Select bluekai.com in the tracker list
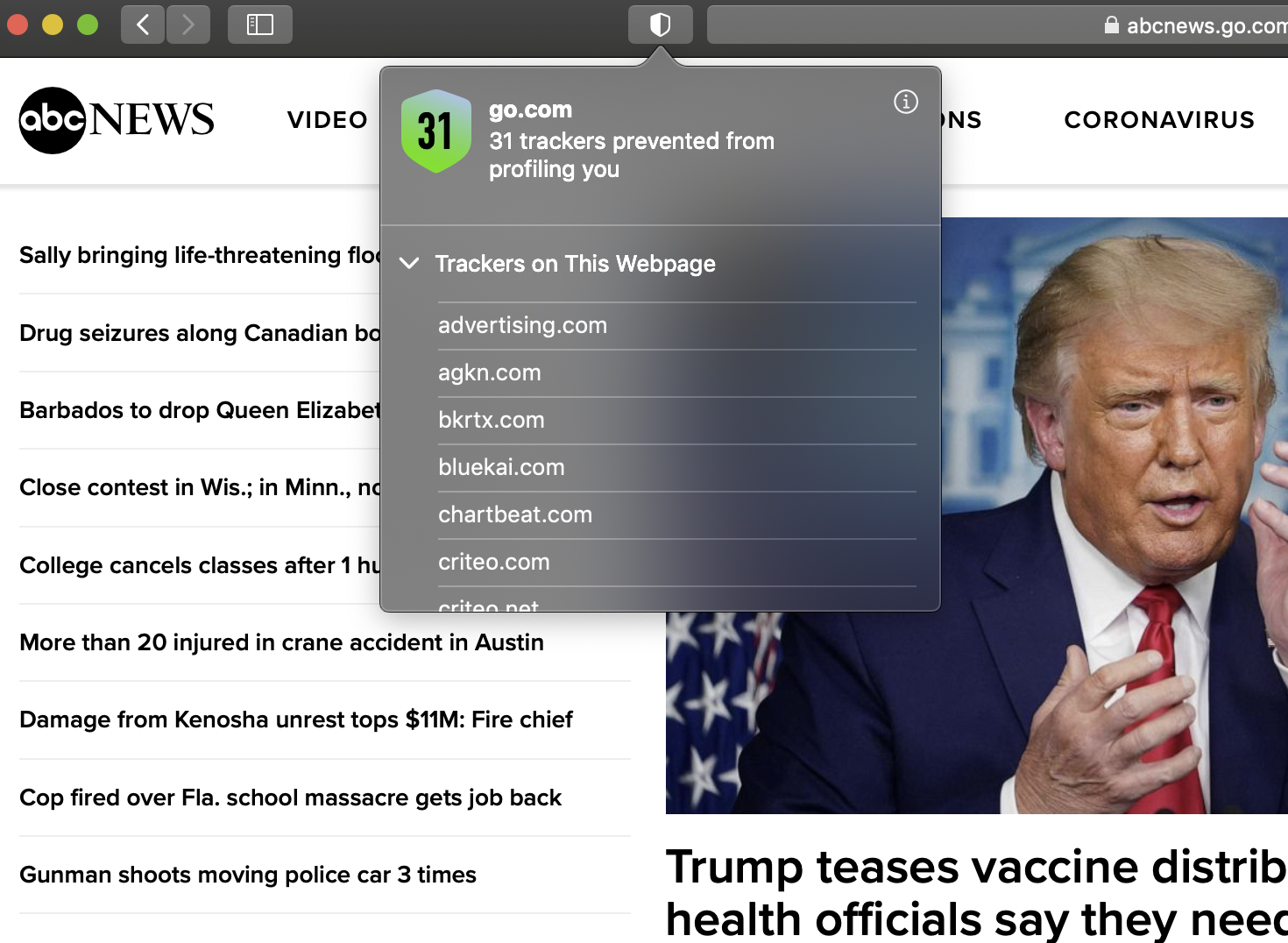Screen dimensions: 1288x943 (x=677, y=467)
